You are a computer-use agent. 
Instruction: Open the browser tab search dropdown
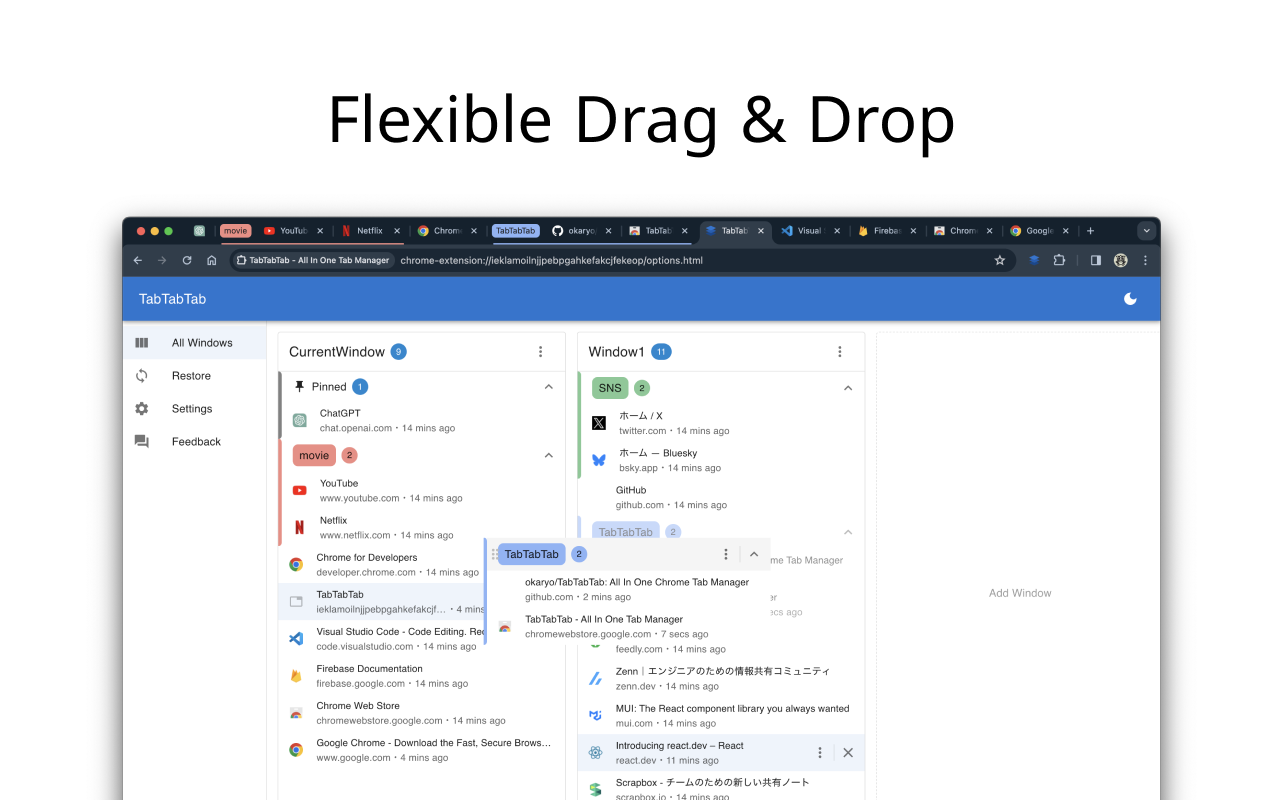coord(1146,230)
